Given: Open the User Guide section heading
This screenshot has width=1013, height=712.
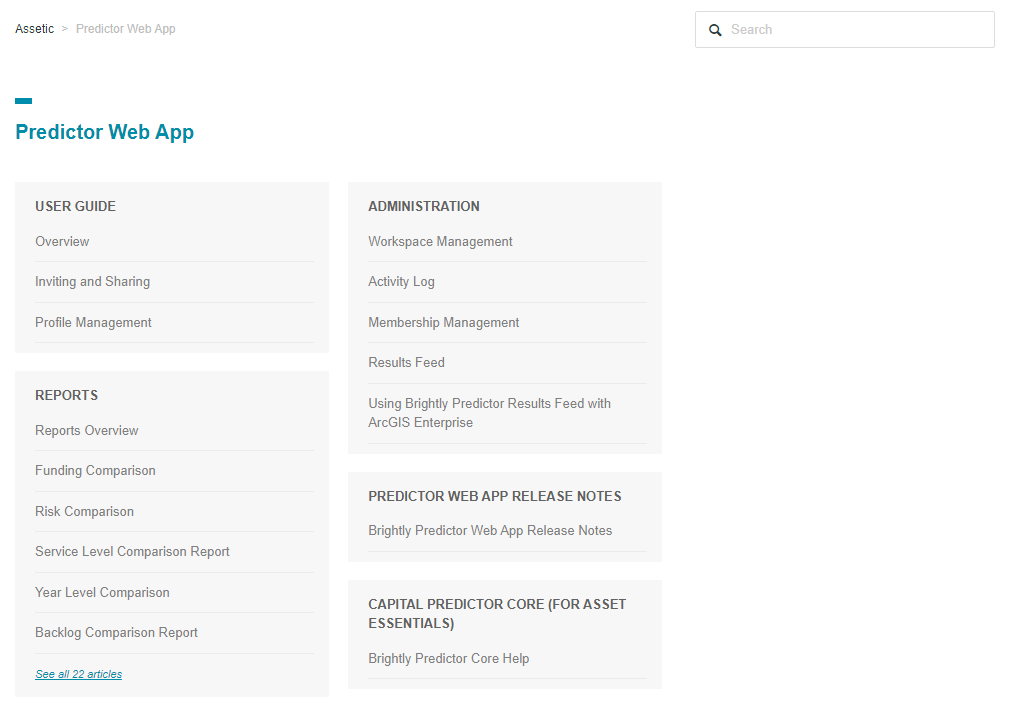Looking at the screenshot, I should [76, 206].
